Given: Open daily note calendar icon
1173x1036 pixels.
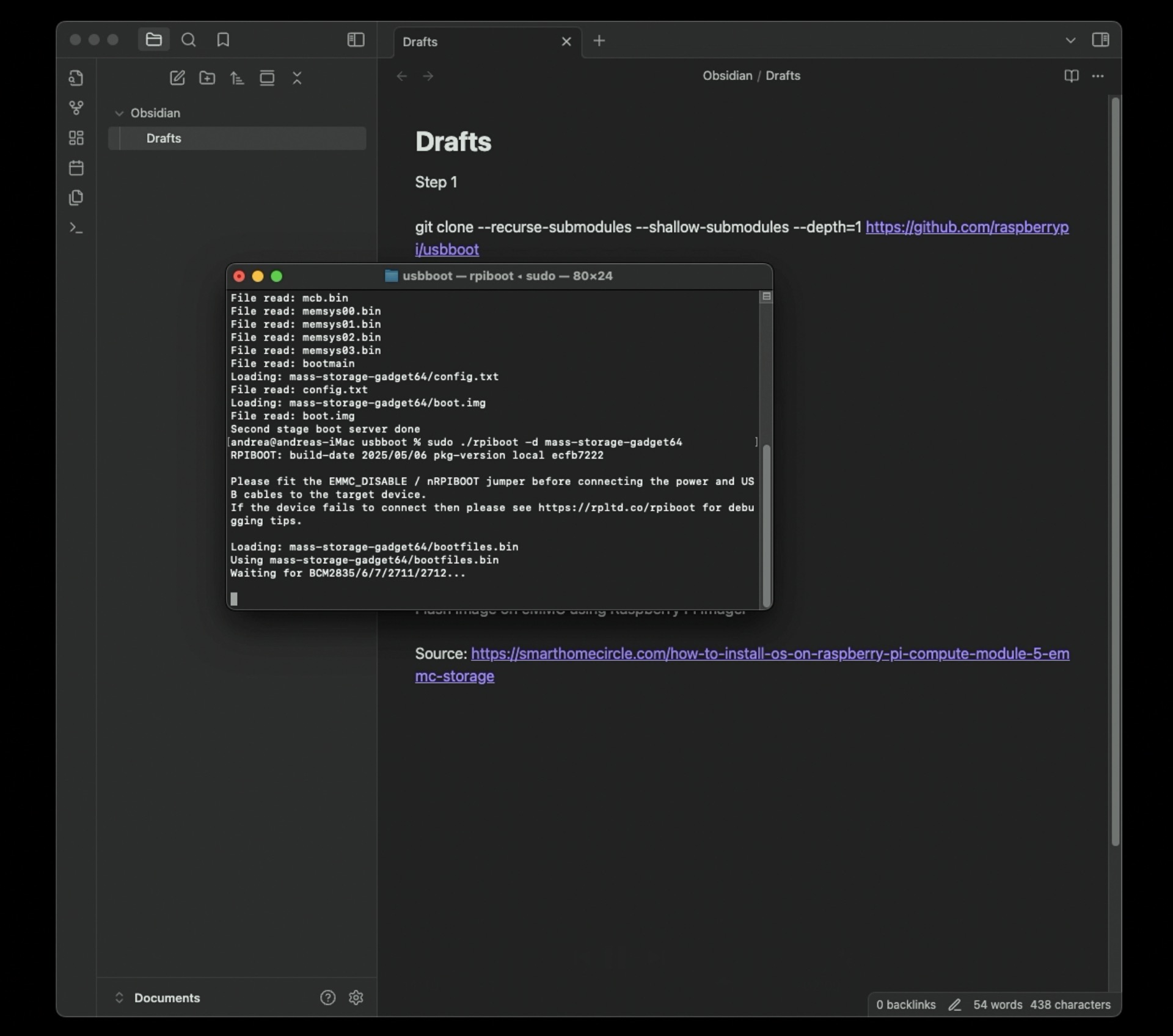Looking at the screenshot, I should point(76,168).
